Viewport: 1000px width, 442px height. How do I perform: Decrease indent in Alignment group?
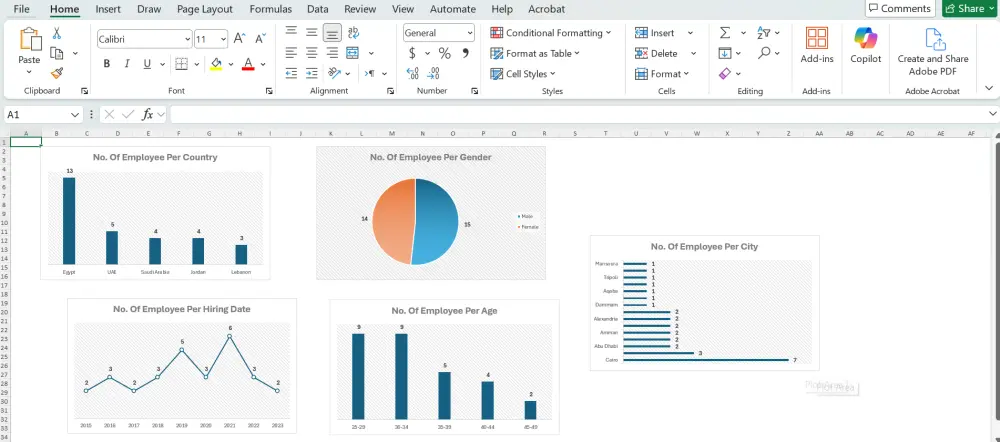click(291, 73)
